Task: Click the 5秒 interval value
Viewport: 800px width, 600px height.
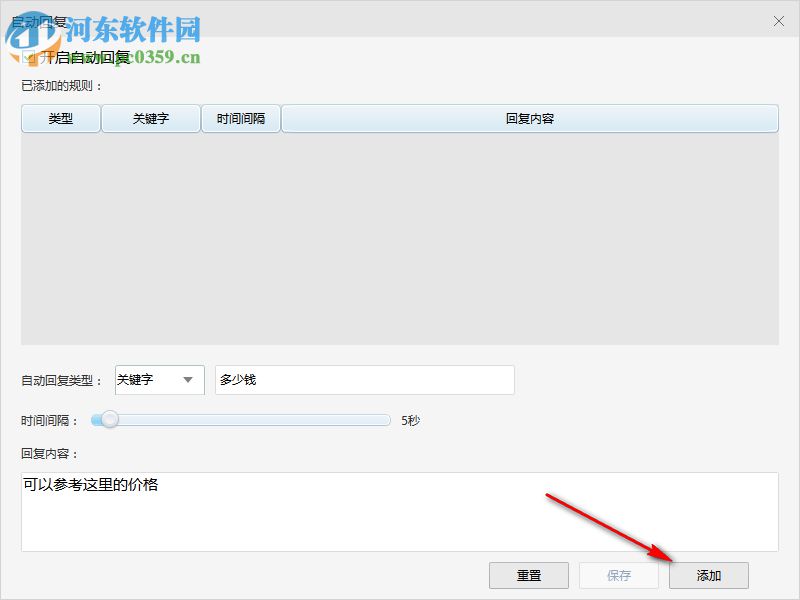Action: coord(410,420)
